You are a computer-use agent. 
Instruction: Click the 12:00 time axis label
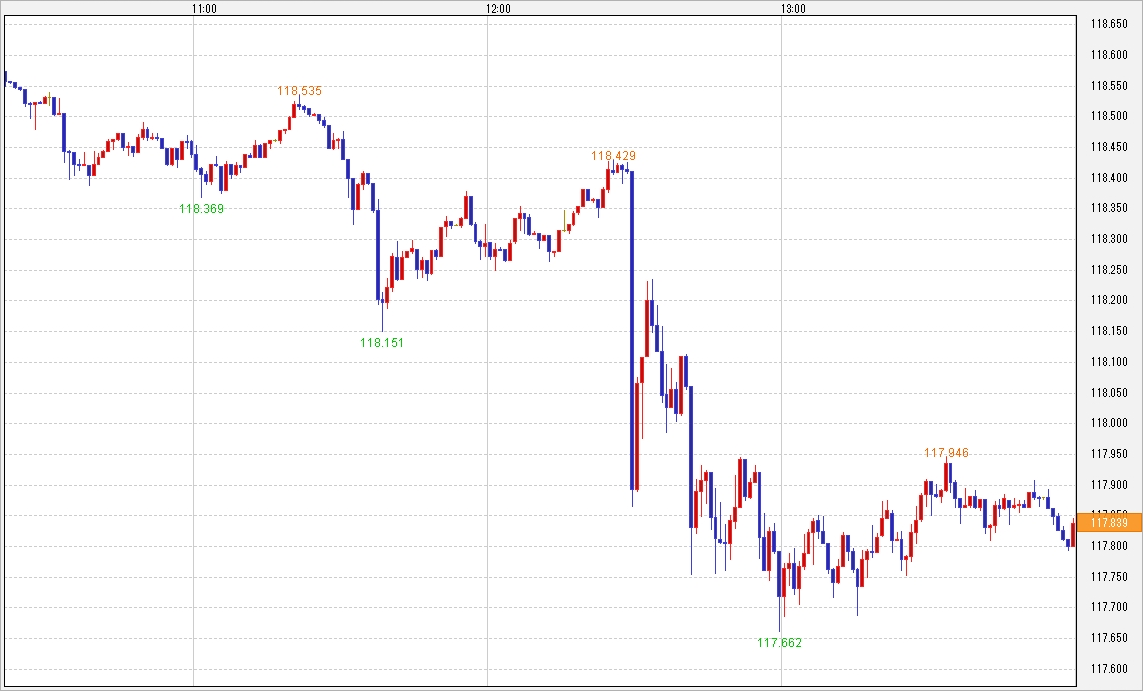tap(498, 9)
